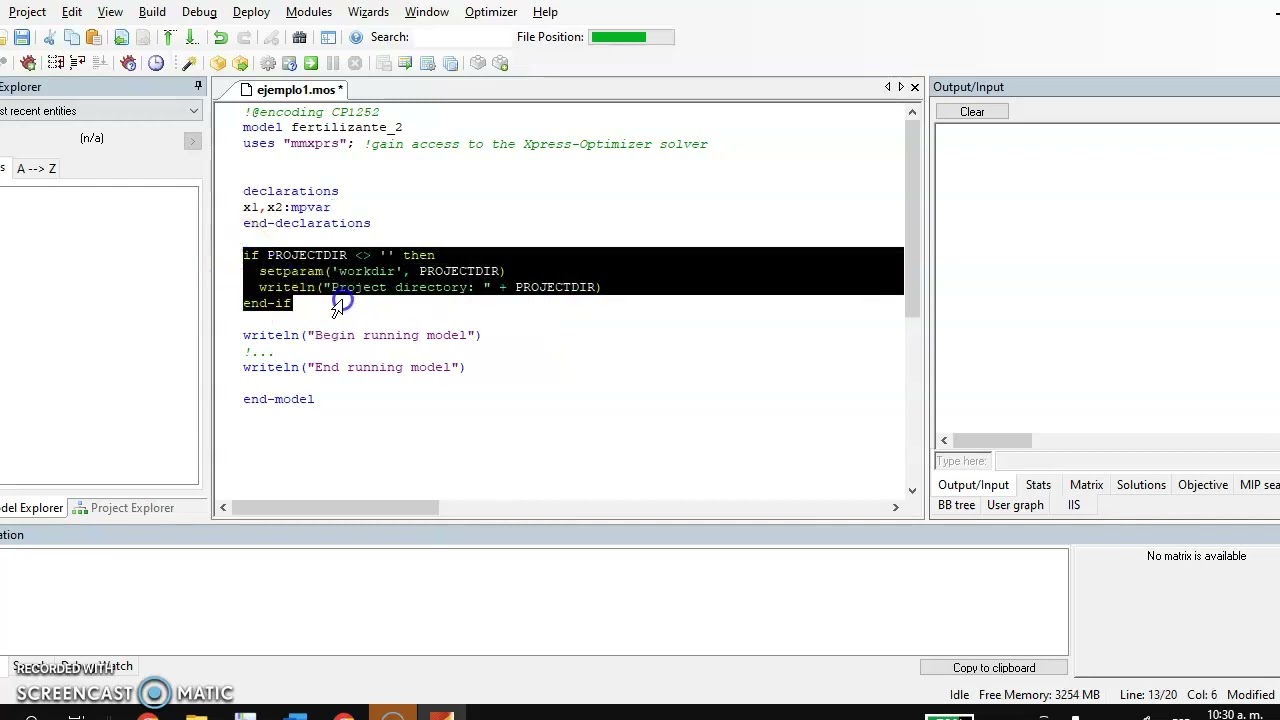
Task: Click the green down arrow icon
Action: coord(190,37)
